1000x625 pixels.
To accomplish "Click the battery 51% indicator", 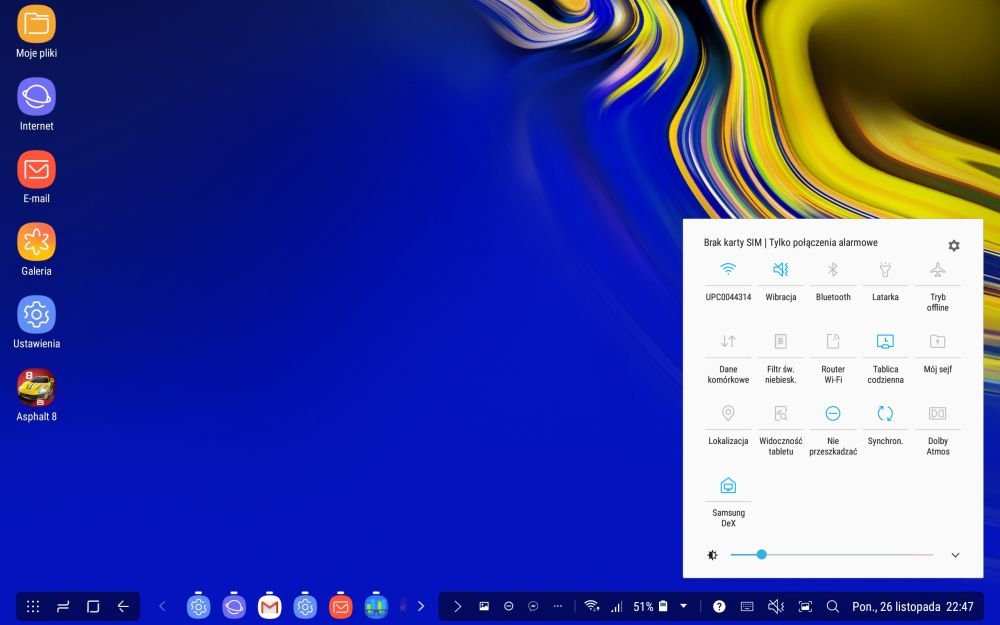I will [650, 607].
